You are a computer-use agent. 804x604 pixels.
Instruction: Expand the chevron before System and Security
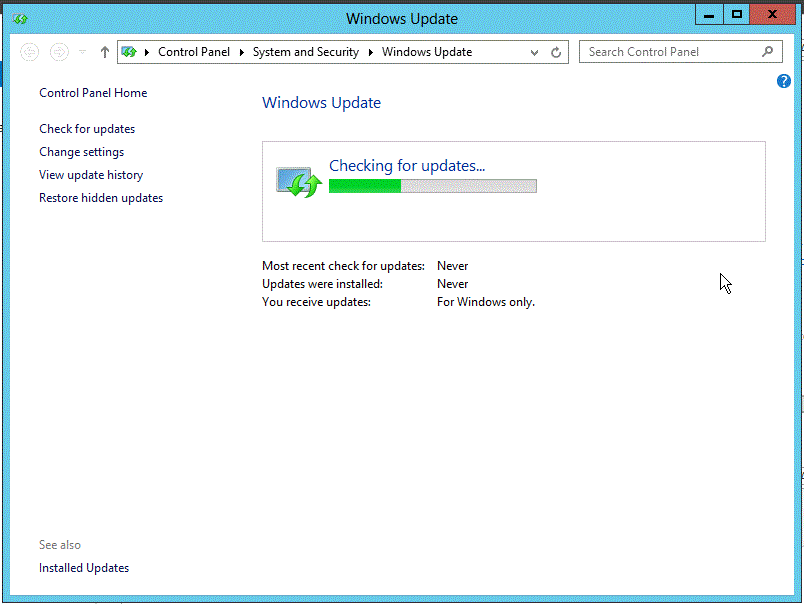pyautogui.click(x=242, y=52)
